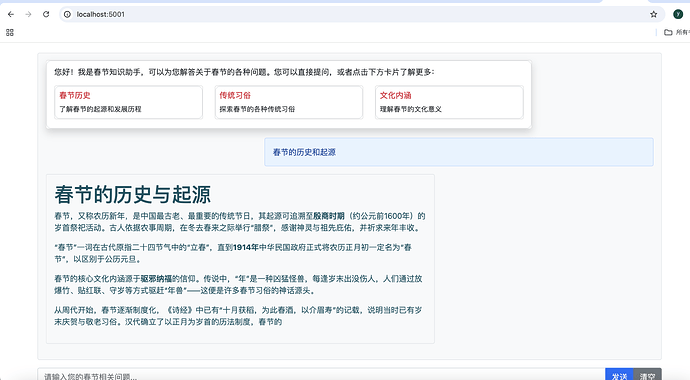690x380 pixels.
Task: Click the browser forward arrow
Action: pos(29,15)
